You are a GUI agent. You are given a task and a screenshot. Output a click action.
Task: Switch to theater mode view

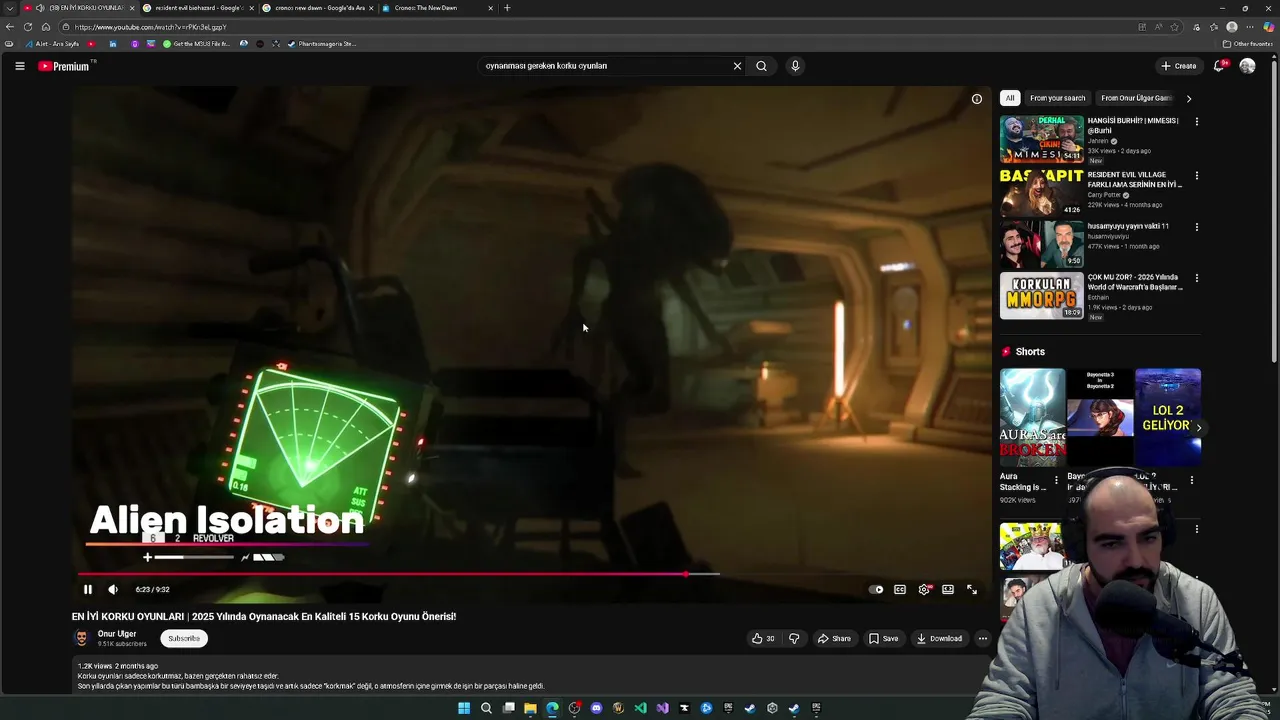click(x=948, y=590)
